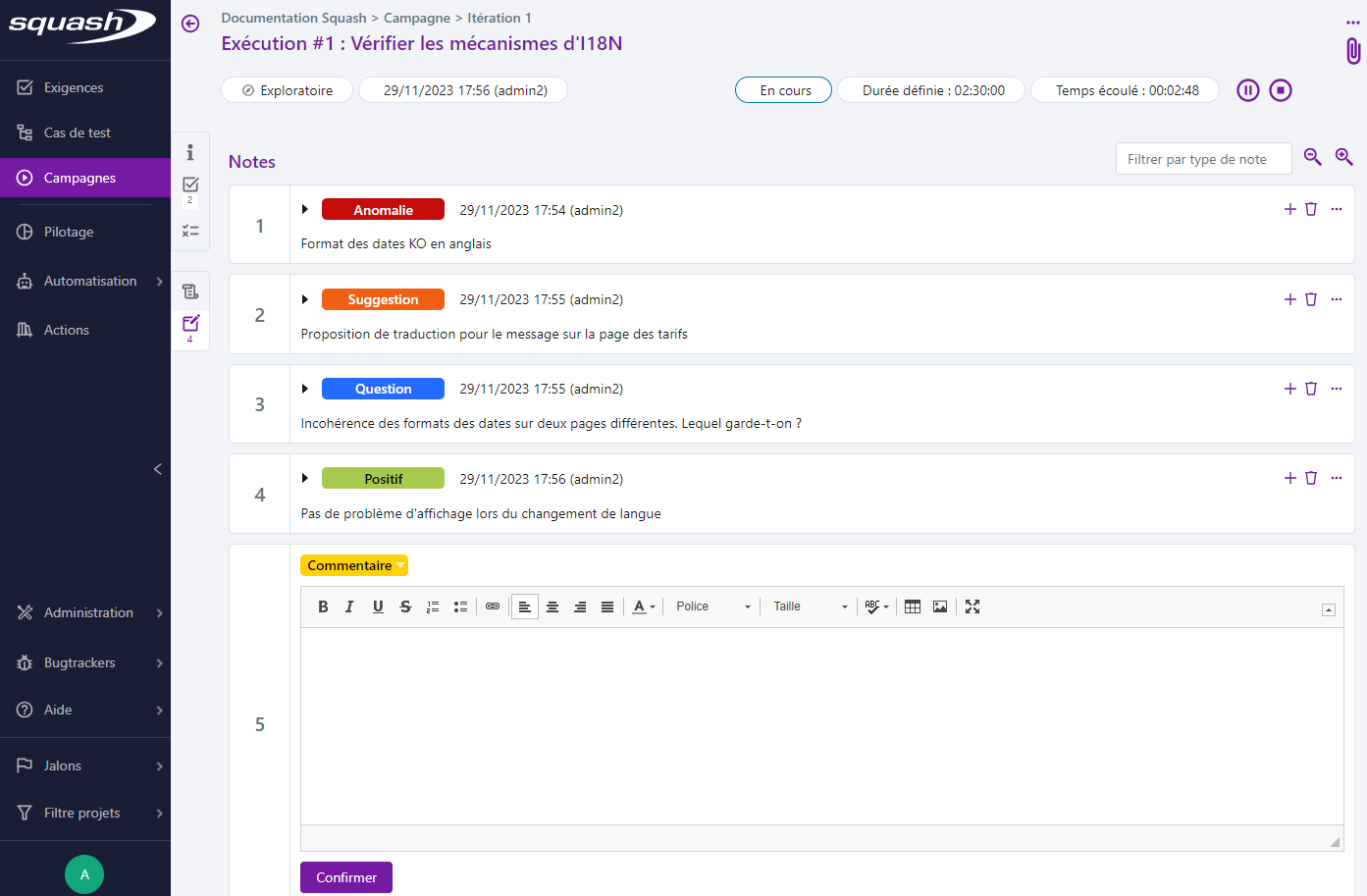Click the back arrow icon
Image resolution: width=1367 pixels, height=896 pixels.
(190, 24)
